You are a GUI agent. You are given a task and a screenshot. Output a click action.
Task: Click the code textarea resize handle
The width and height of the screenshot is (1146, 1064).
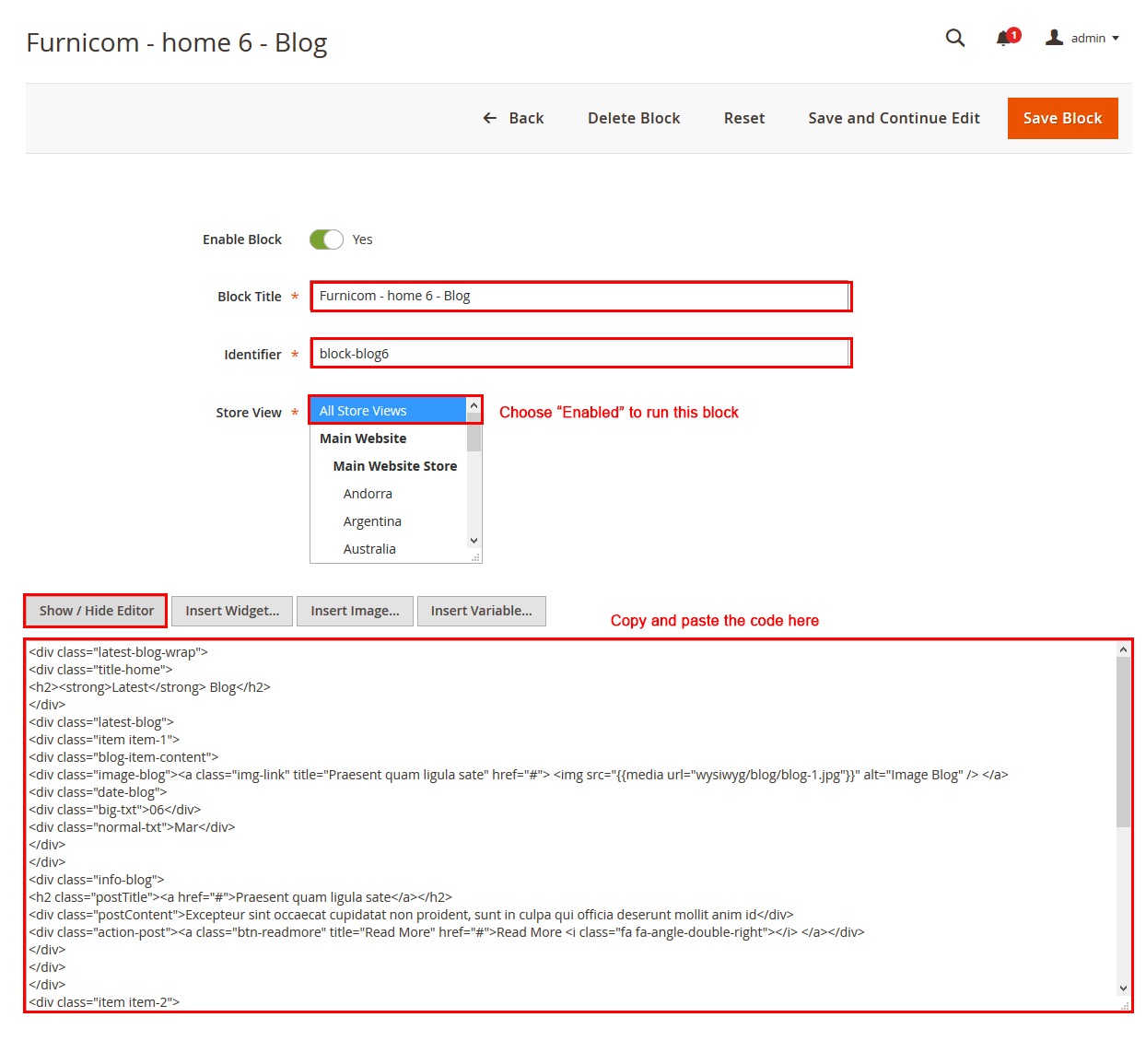click(x=1124, y=1004)
